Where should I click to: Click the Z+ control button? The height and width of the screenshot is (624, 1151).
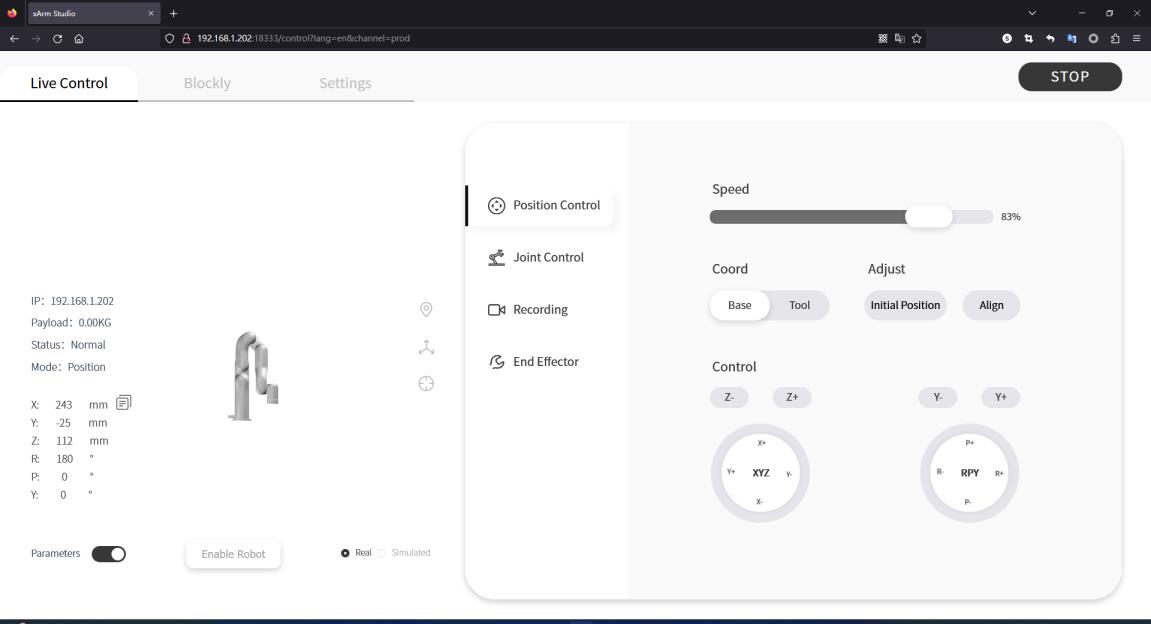792,397
